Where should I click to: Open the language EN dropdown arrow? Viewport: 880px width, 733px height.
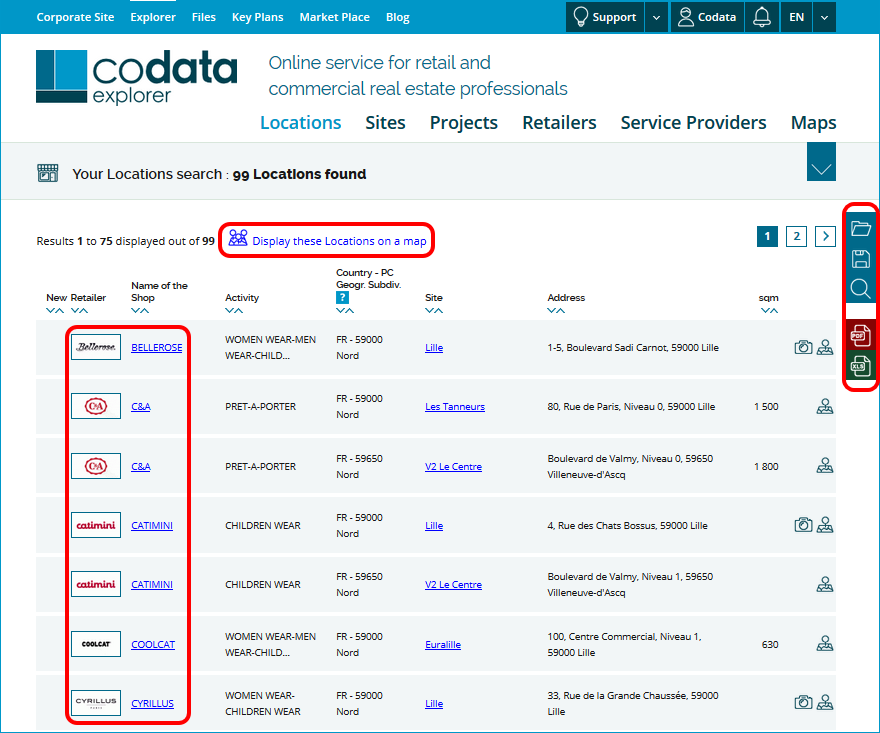click(x=824, y=17)
